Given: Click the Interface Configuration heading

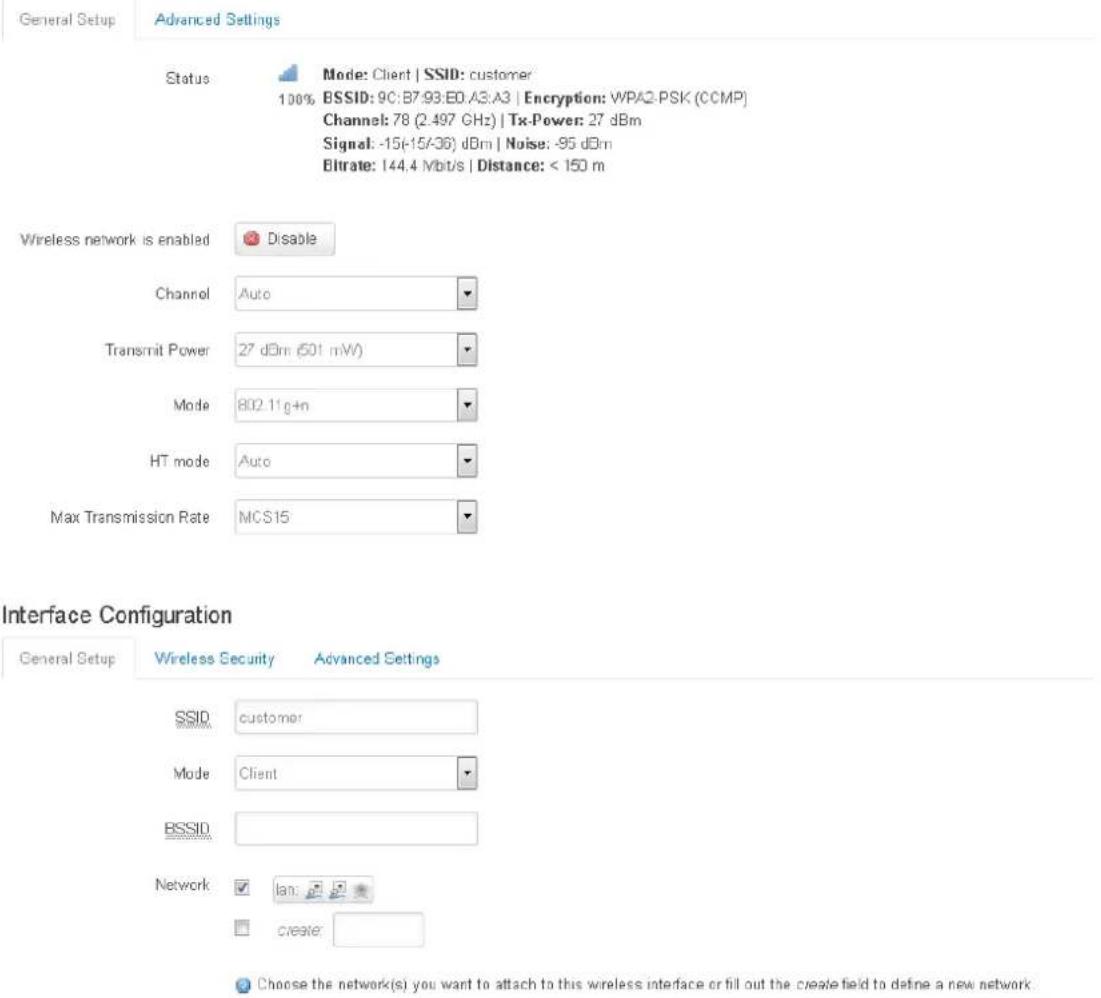Looking at the screenshot, I should [117, 615].
